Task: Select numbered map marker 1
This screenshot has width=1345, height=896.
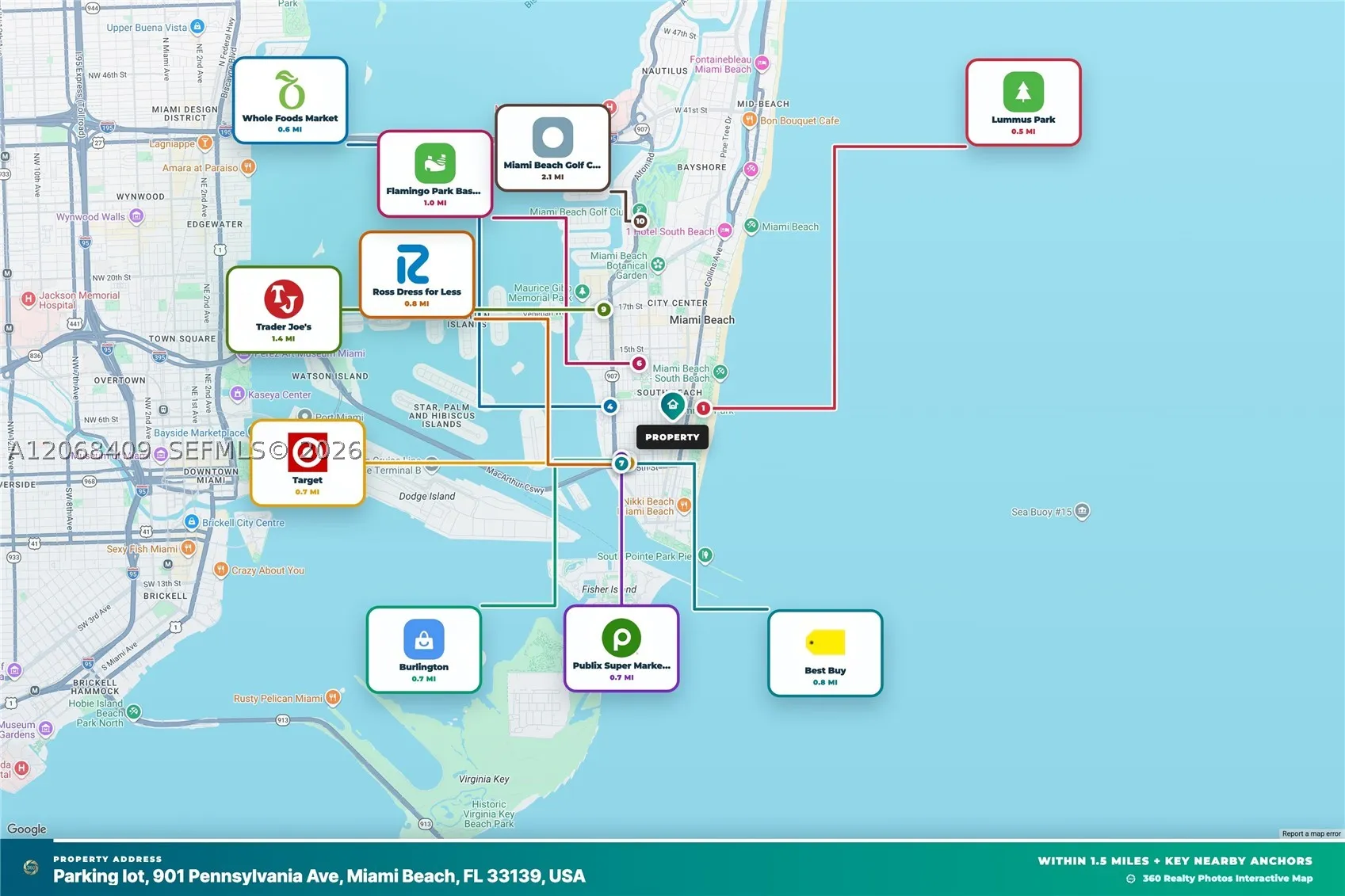Action: [x=703, y=409]
